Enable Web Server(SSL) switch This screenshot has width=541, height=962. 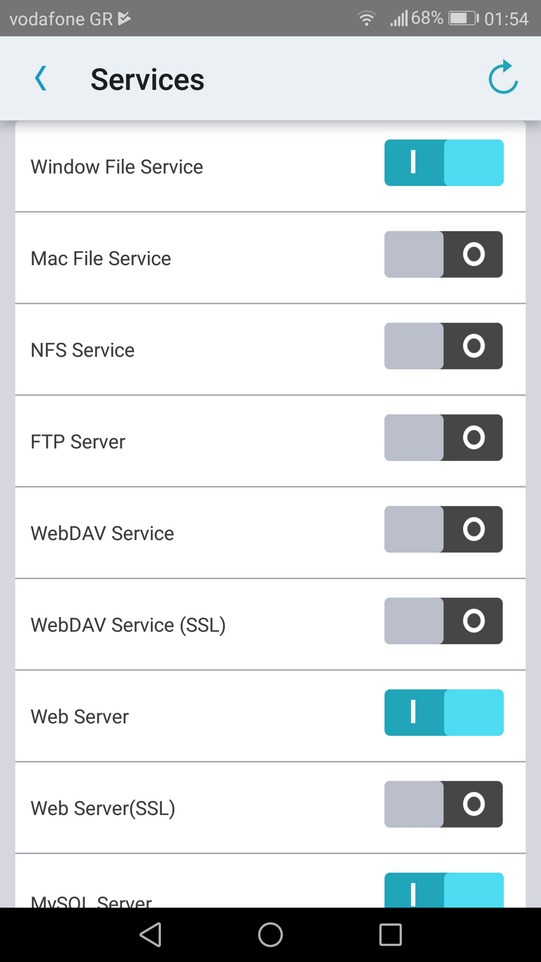(443, 804)
